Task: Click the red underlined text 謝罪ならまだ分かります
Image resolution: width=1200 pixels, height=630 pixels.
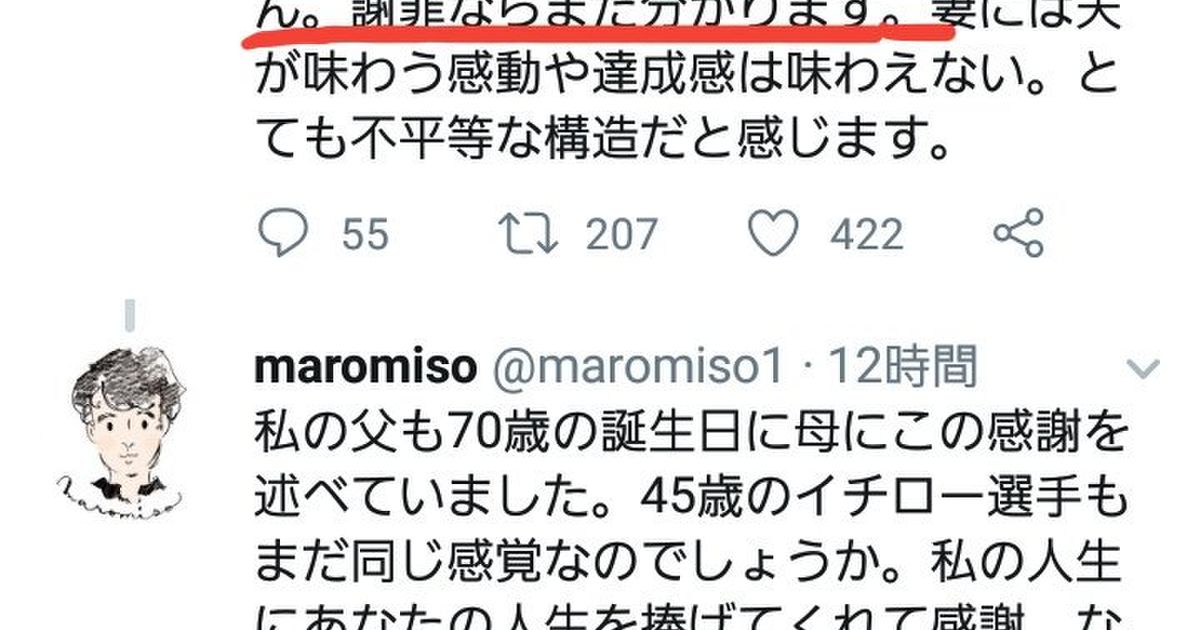Action: [615, 14]
